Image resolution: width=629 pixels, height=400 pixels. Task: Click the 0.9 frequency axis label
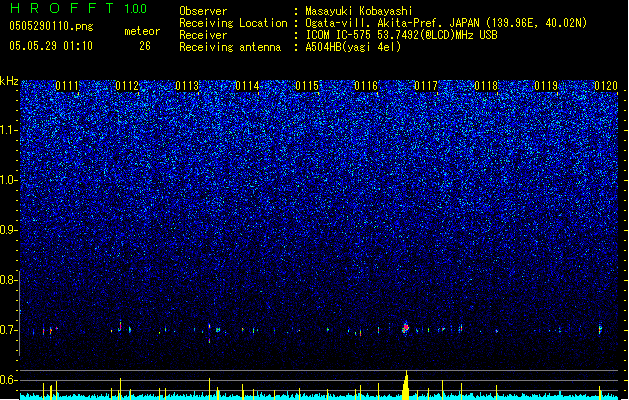(x=8, y=230)
